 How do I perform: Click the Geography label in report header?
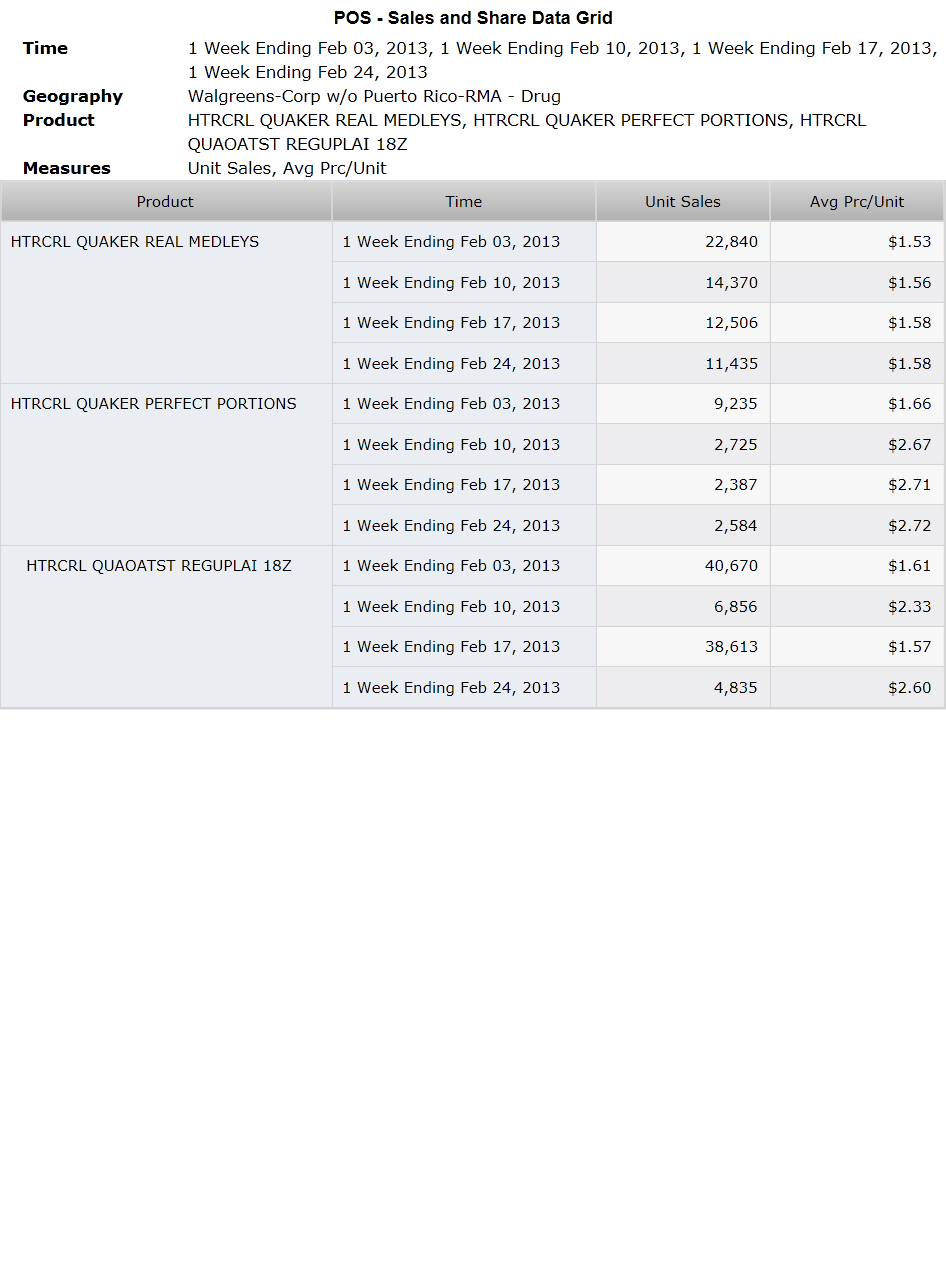click(x=73, y=96)
